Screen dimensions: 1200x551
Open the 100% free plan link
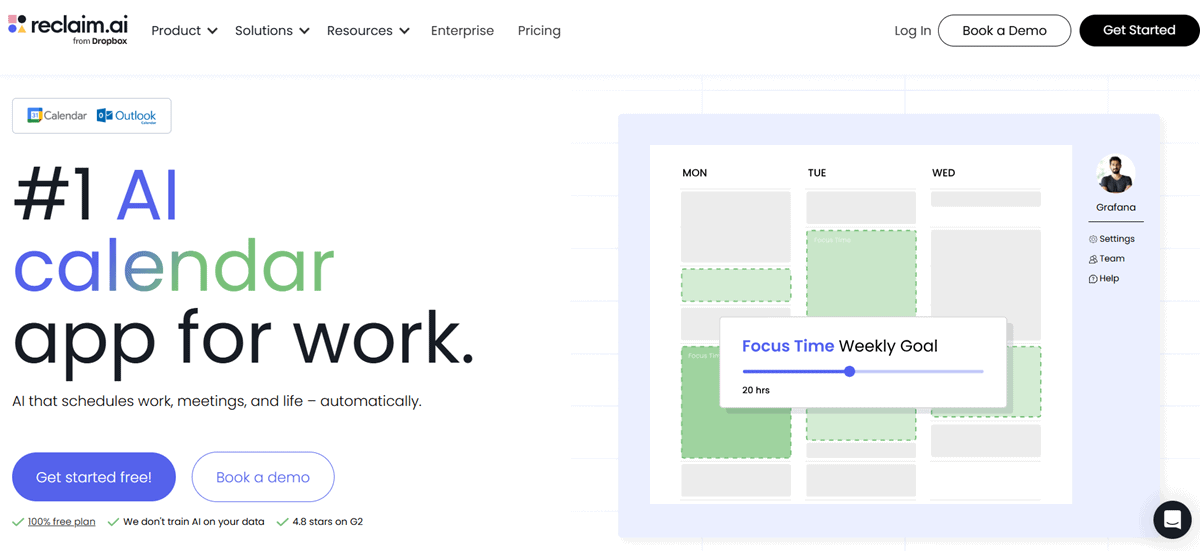click(x=62, y=522)
